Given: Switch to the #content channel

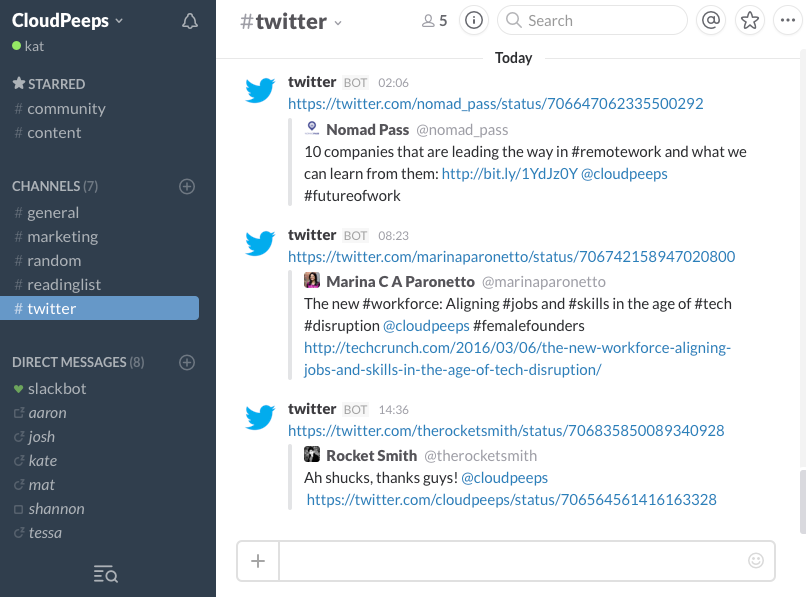Looking at the screenshot, I should click(48, 133).
